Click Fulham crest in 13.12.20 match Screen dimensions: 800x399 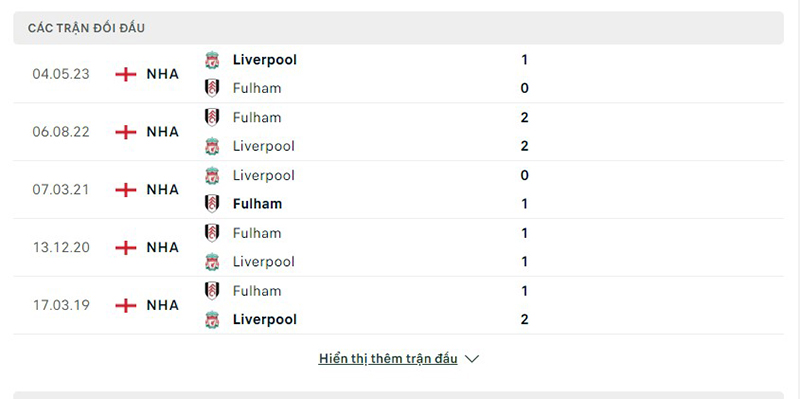coord(212,233)
